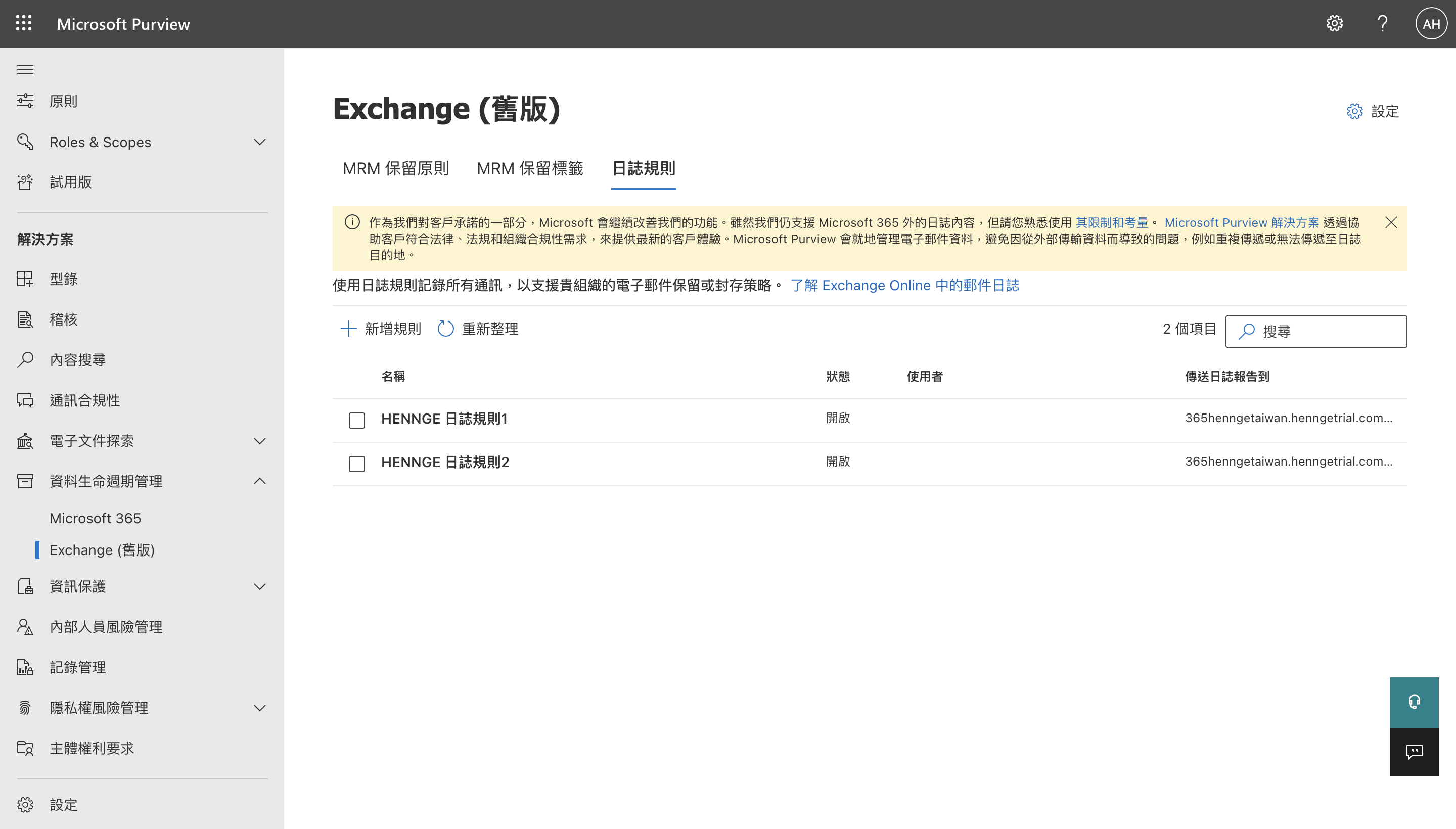Check the HENNGE 日誌規則2 checkbox
Viewport: 1456px width, 829px height.
[356, 463]
